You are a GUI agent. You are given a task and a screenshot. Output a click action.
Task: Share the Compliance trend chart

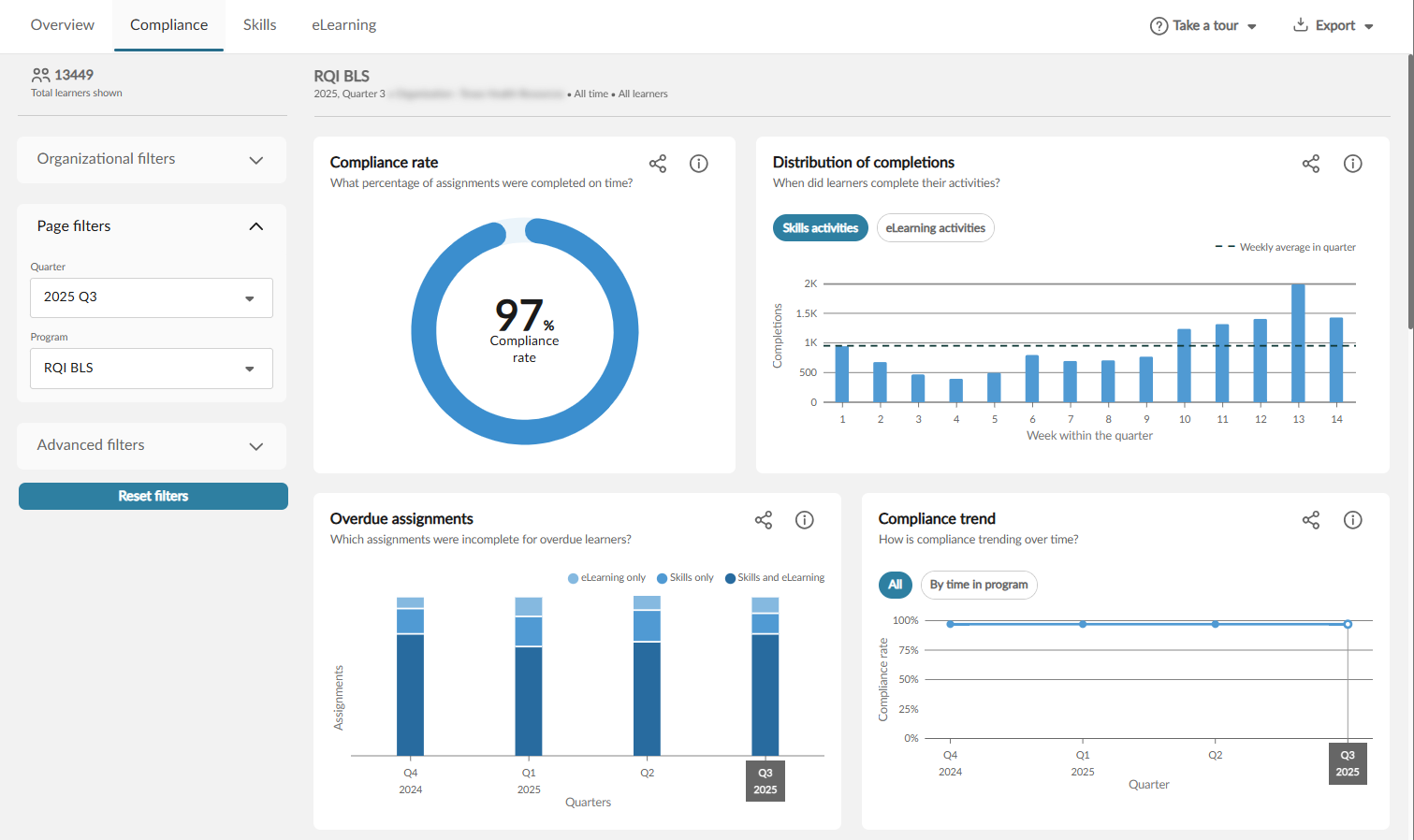tap(1311, 520)
